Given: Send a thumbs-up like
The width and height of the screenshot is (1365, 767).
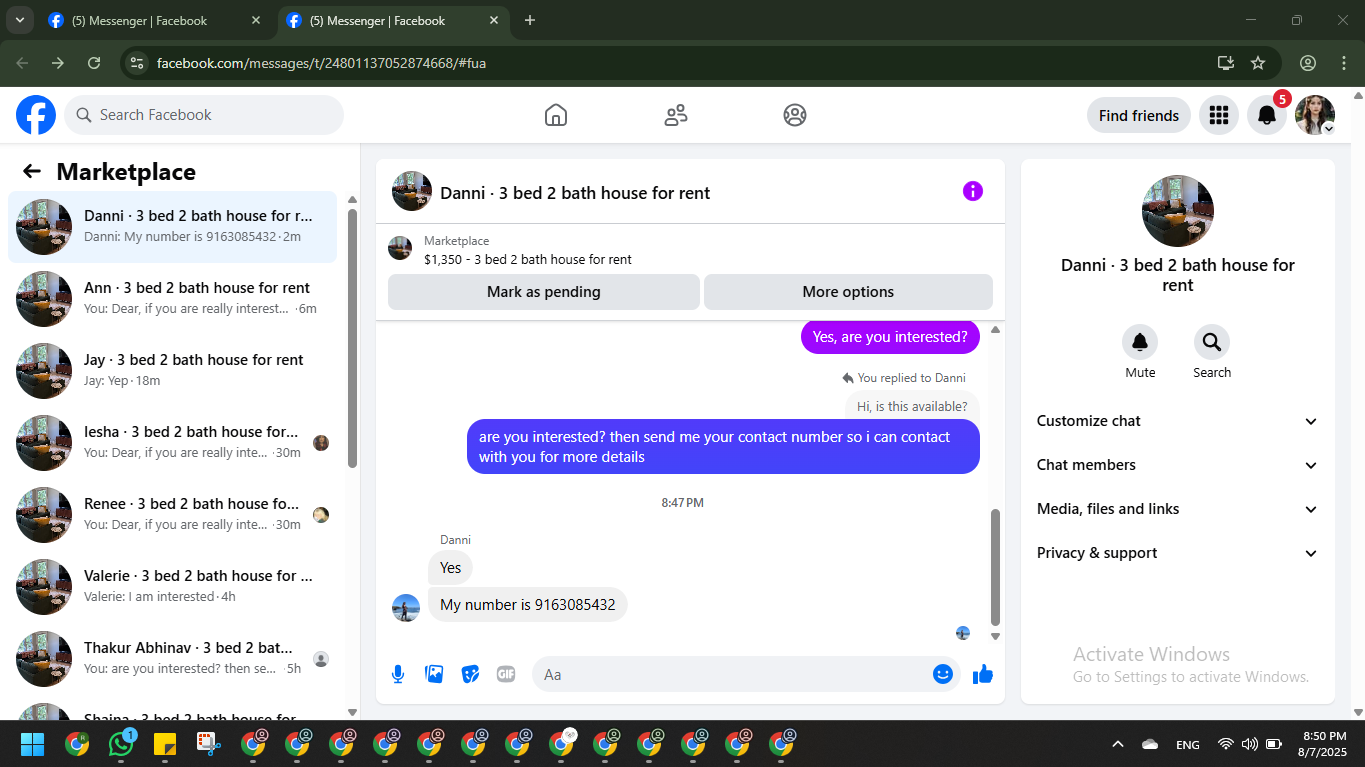Looking at the screenshot, I should click(983, 674).
